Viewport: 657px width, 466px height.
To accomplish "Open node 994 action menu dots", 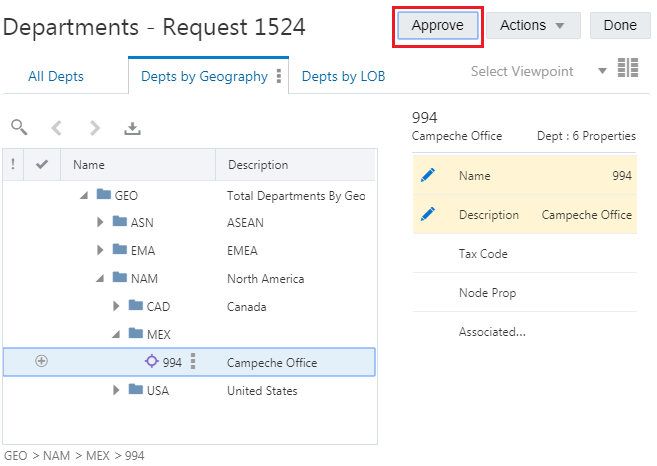I will pyautogui.click(x=193, y=361).
